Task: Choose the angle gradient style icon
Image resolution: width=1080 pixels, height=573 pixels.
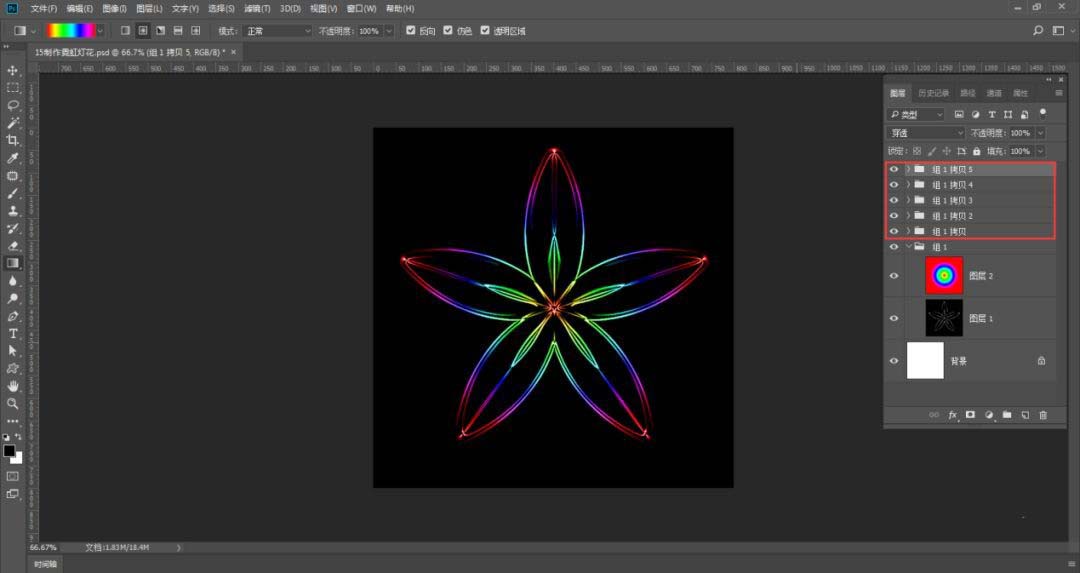Action: click(160, 31)
